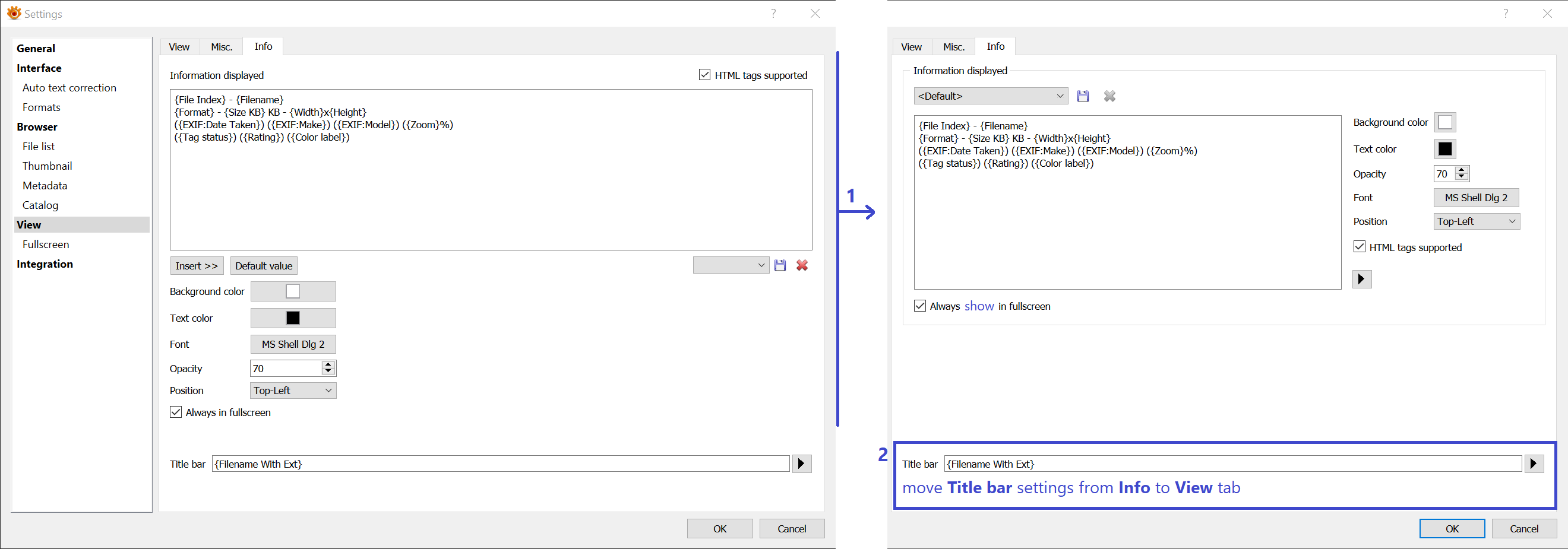Click the arrow button beside left Title bar field
This screenshot has height=549, width=1568.
(x=802, y=464)
